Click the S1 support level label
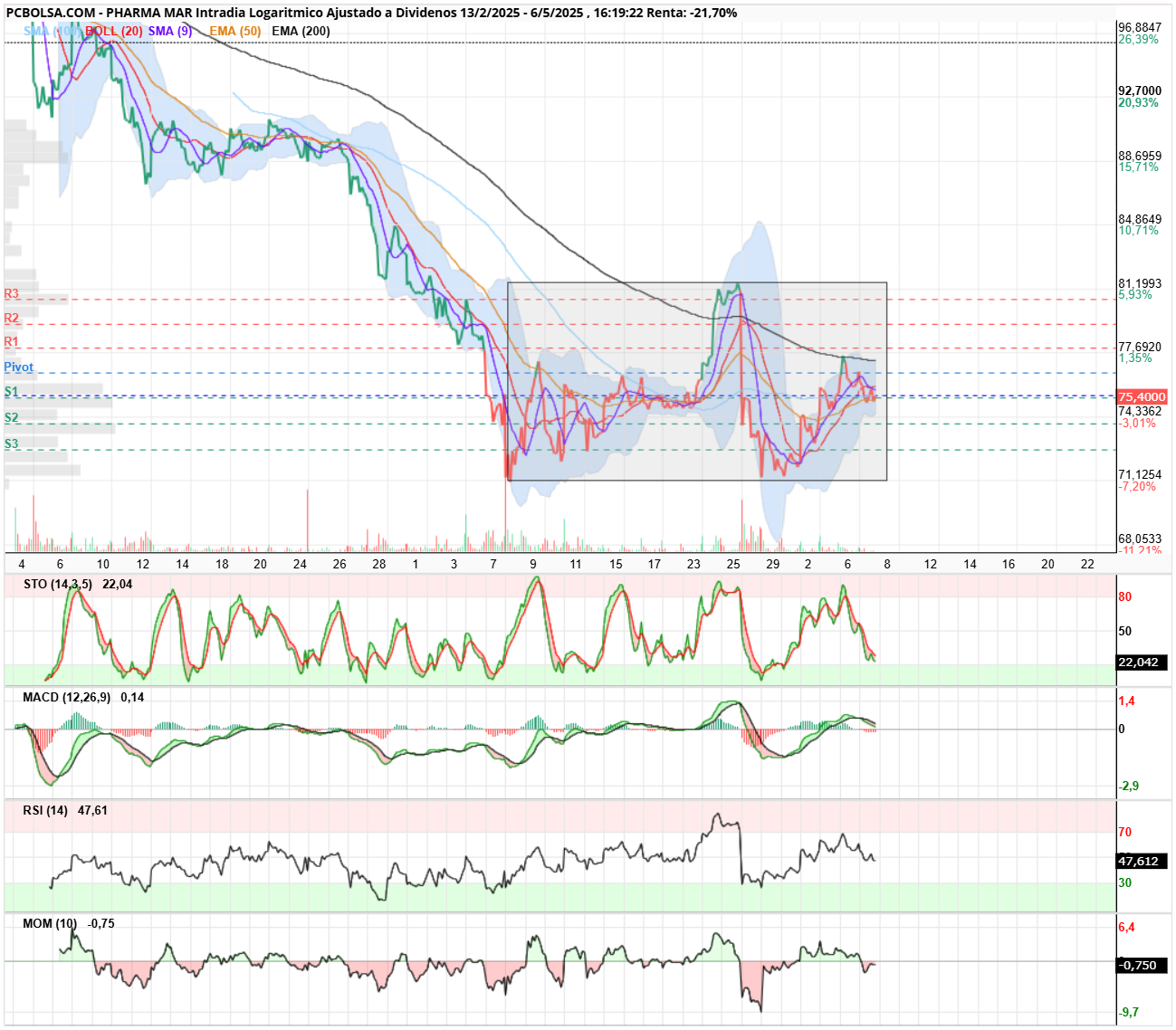Viewport: 1176px width, 1030px height. [x=12, y=392]
